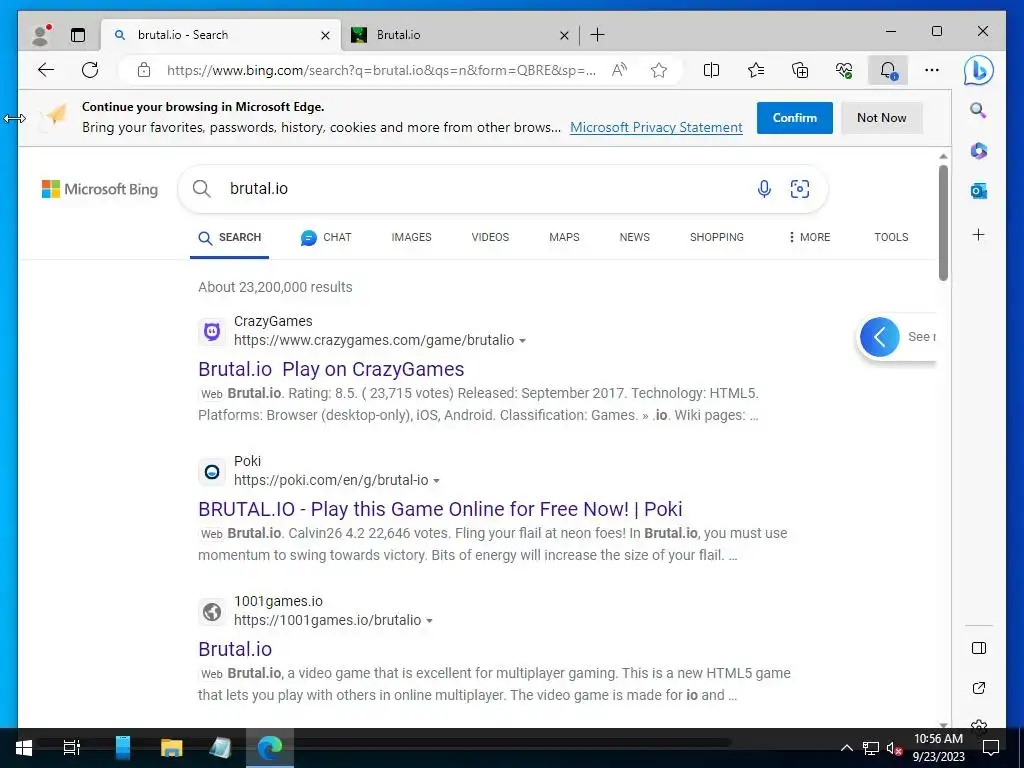Switch to the Brutal.io tab
The height and width of the screenshot is (768, 1024).
point(460,35)
